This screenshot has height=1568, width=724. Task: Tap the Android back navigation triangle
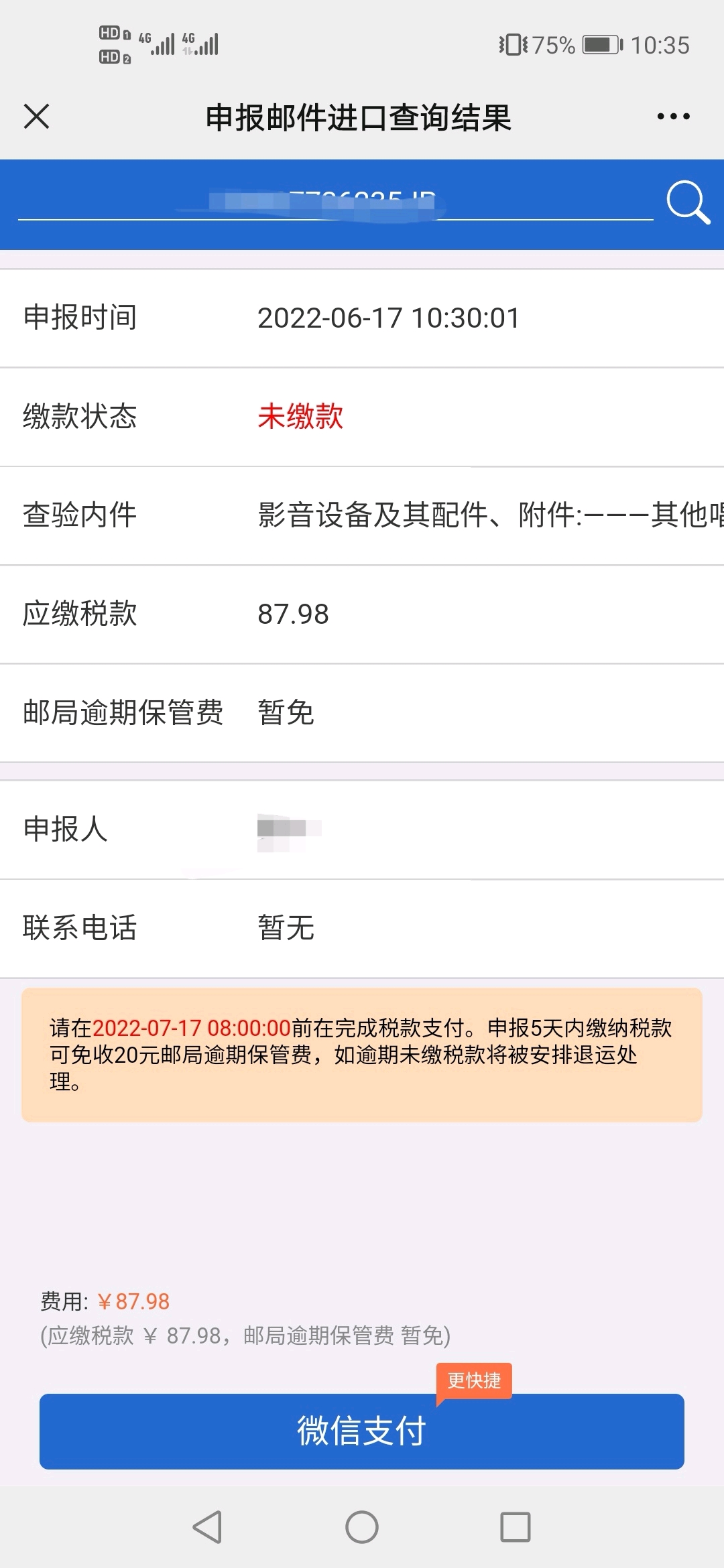(x=207, y=1527)
